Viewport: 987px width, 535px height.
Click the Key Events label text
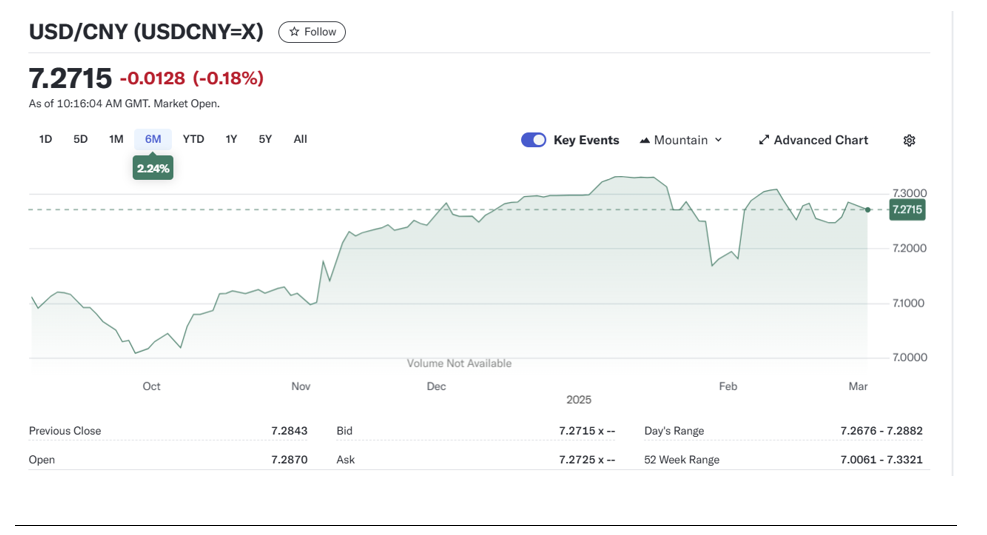[586, 140]
